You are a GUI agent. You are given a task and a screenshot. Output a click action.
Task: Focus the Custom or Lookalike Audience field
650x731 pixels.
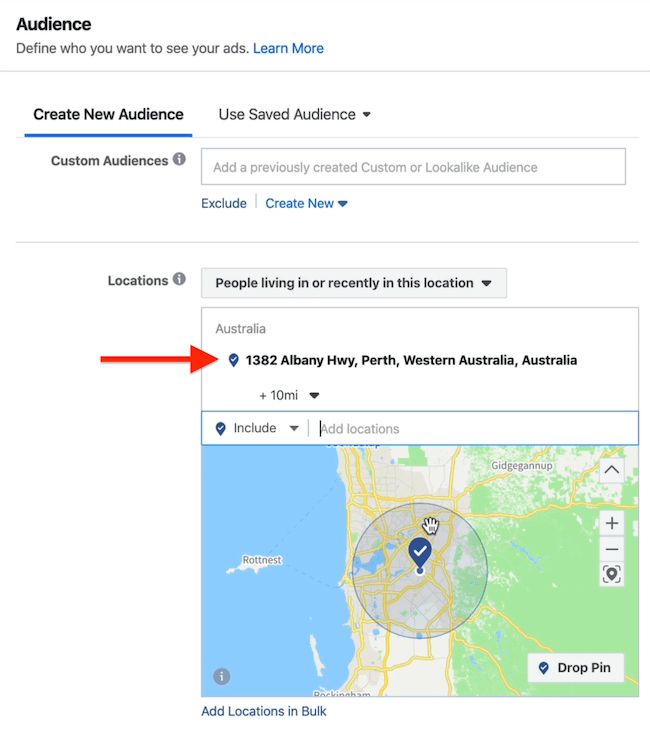[x=413, y=167]
